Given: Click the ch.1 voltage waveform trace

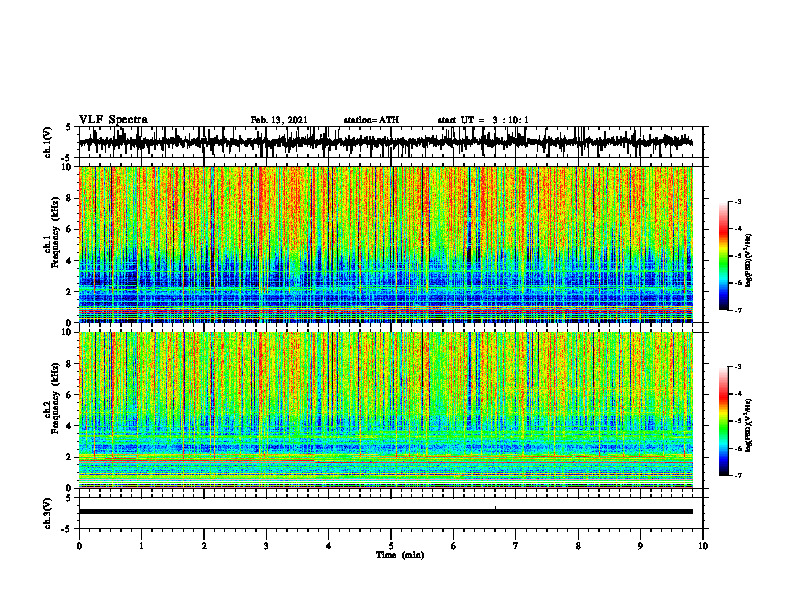Looking at the screenshot, I should click(x=385, y=142).
